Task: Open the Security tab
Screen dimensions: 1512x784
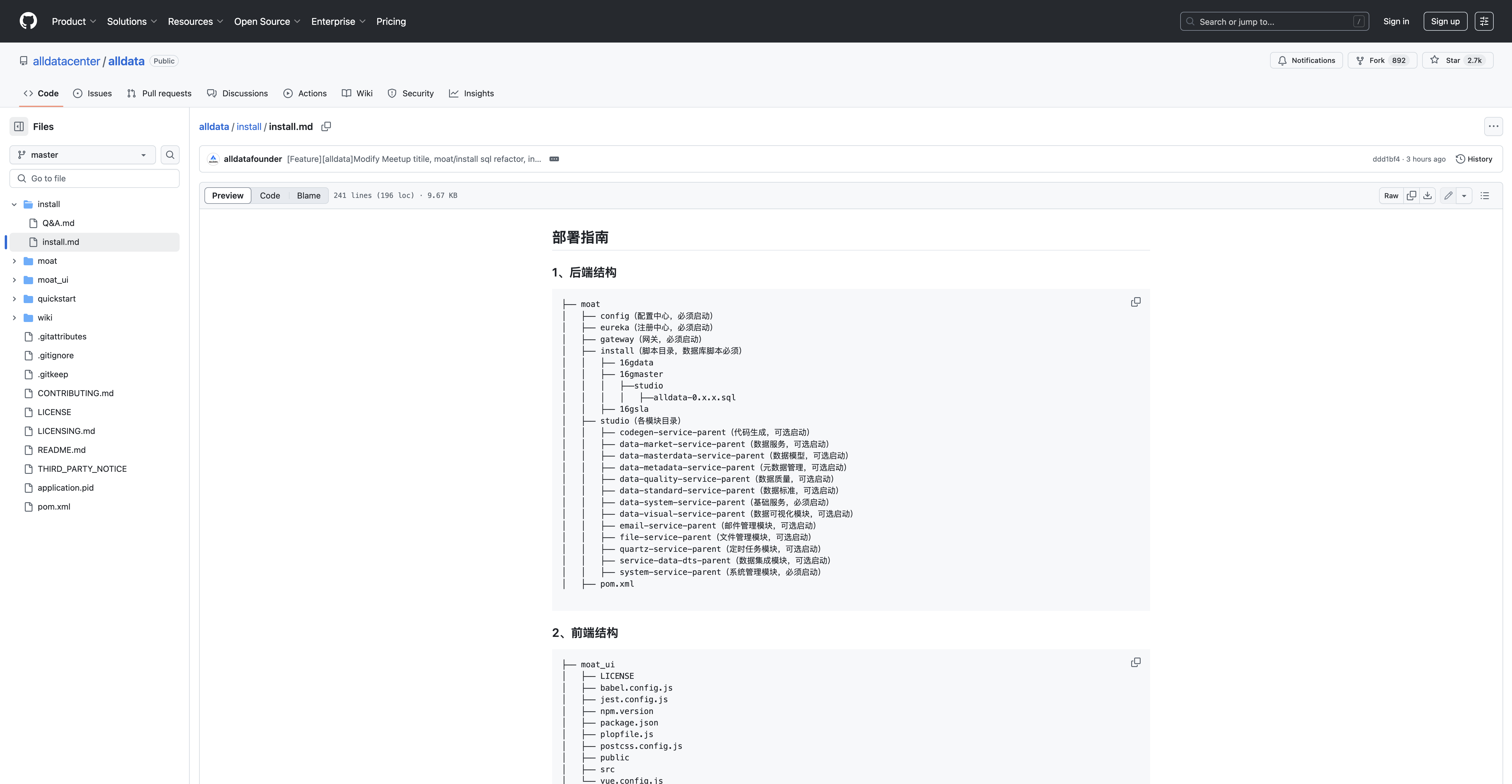Action: coord(410,93)
